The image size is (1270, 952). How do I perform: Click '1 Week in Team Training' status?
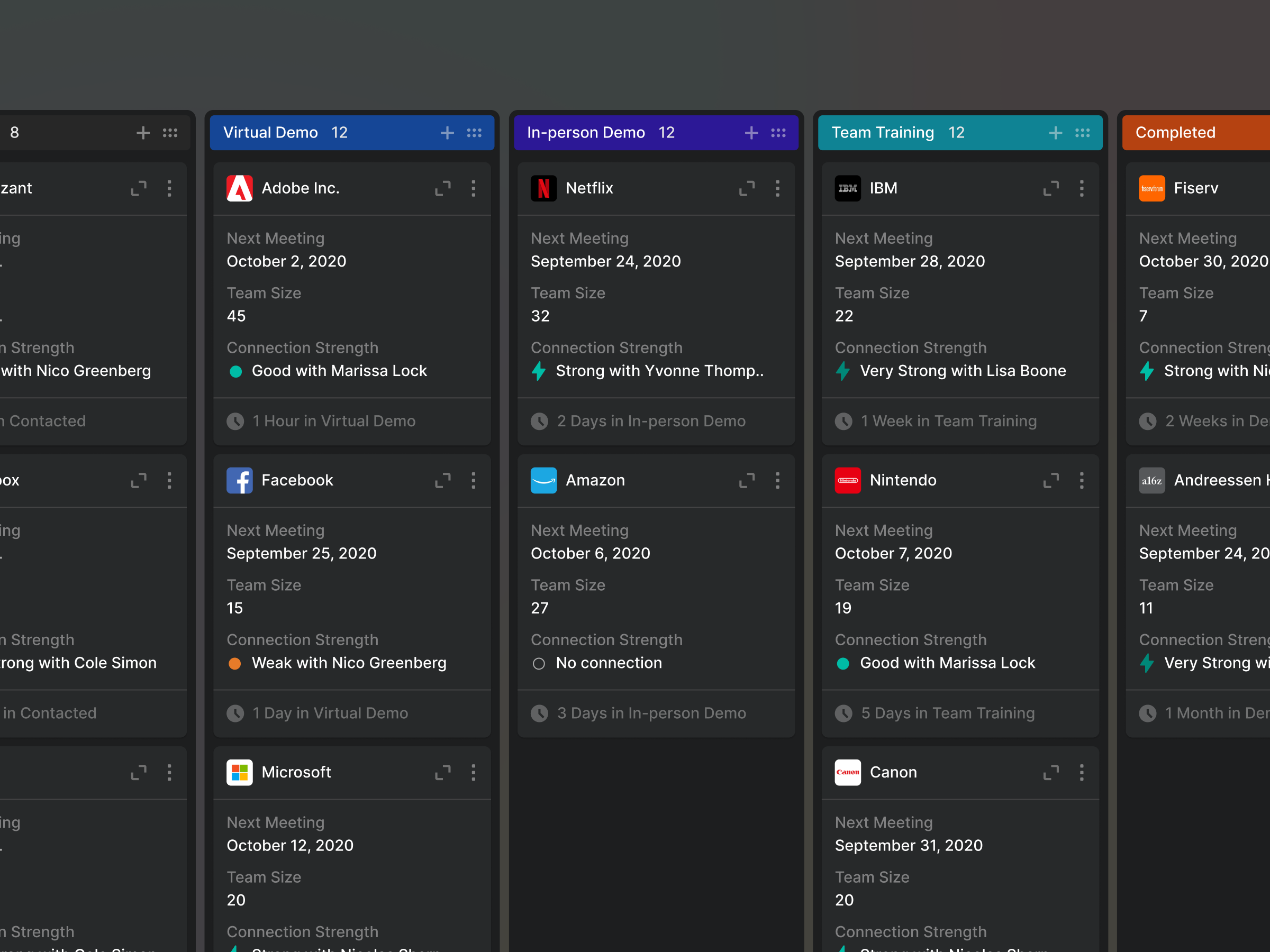(x=949, y=421)
